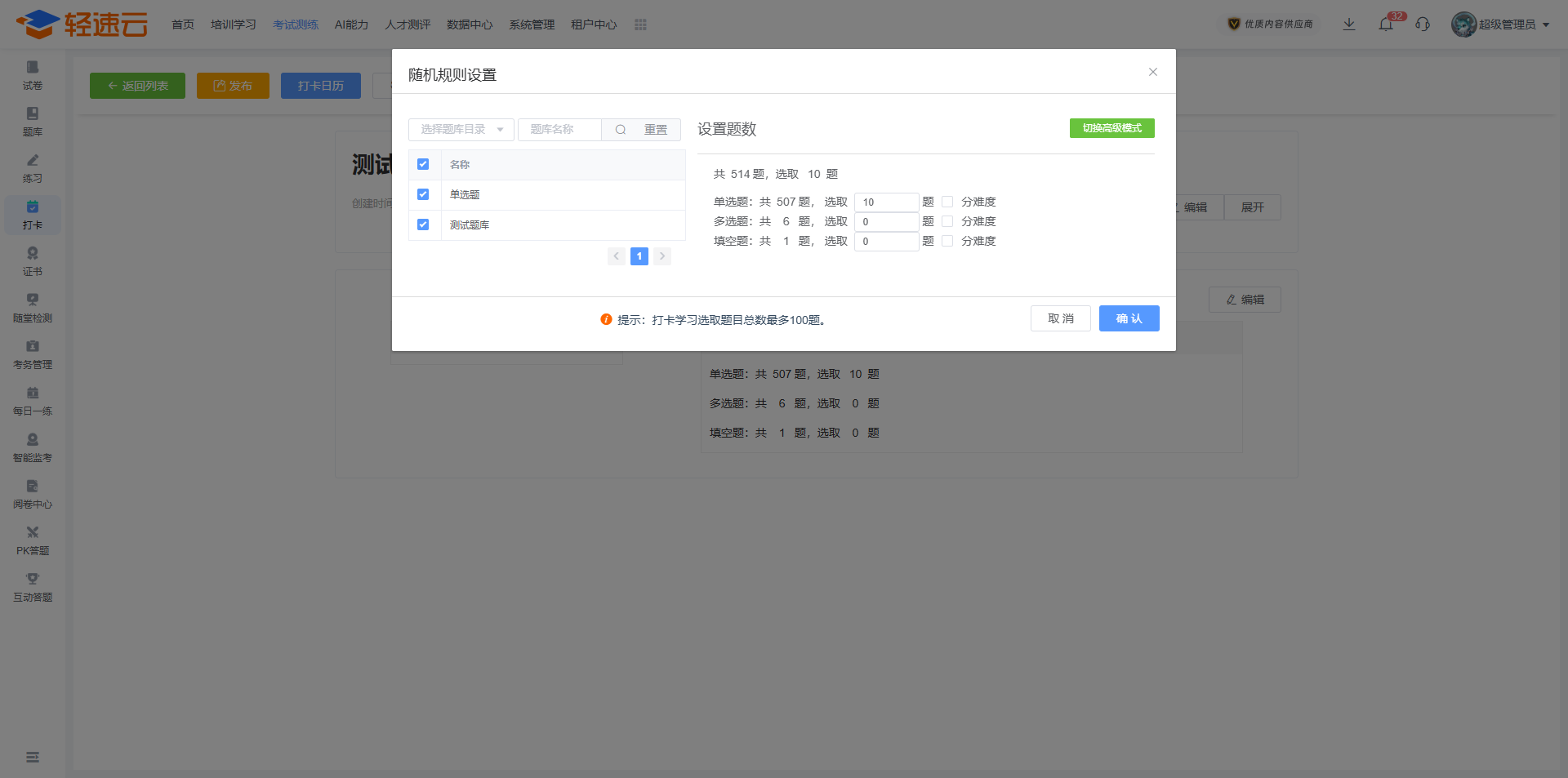Uncheck the 单选题 question bank row

click(423, 194)
